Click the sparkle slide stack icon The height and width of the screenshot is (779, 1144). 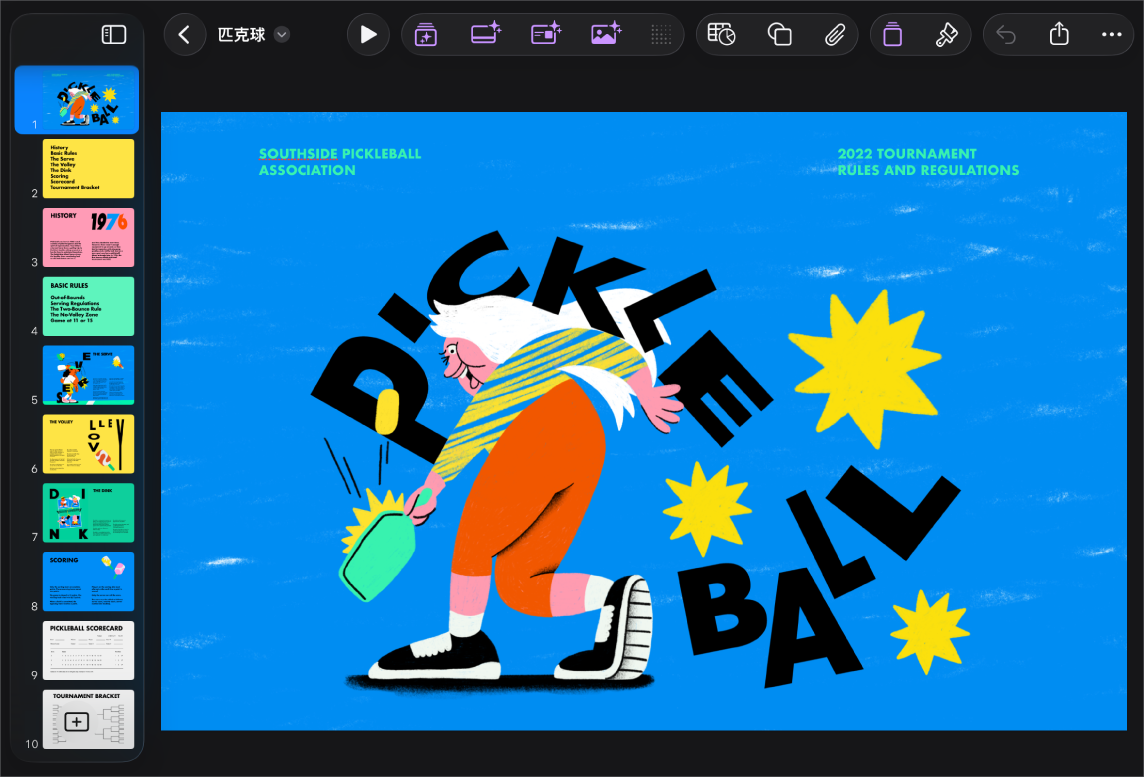pyautogui.click(x=426, y=35)
